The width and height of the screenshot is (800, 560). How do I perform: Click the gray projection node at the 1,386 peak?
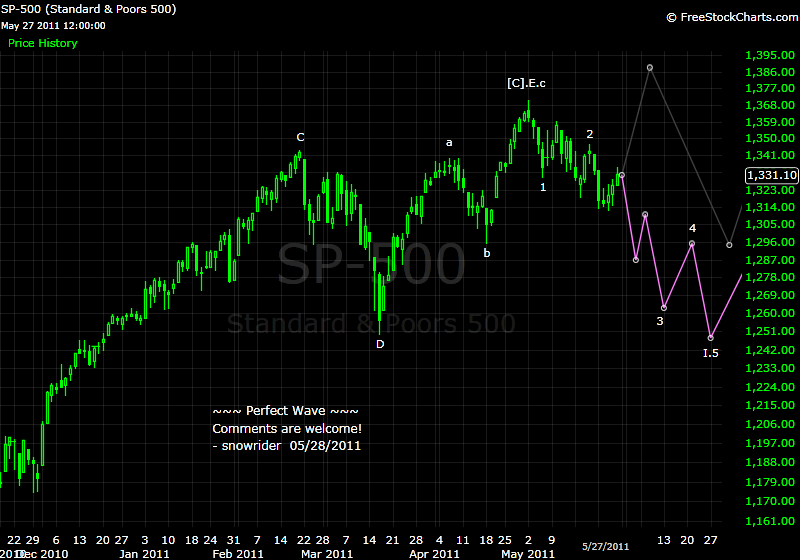pos(649,67)
